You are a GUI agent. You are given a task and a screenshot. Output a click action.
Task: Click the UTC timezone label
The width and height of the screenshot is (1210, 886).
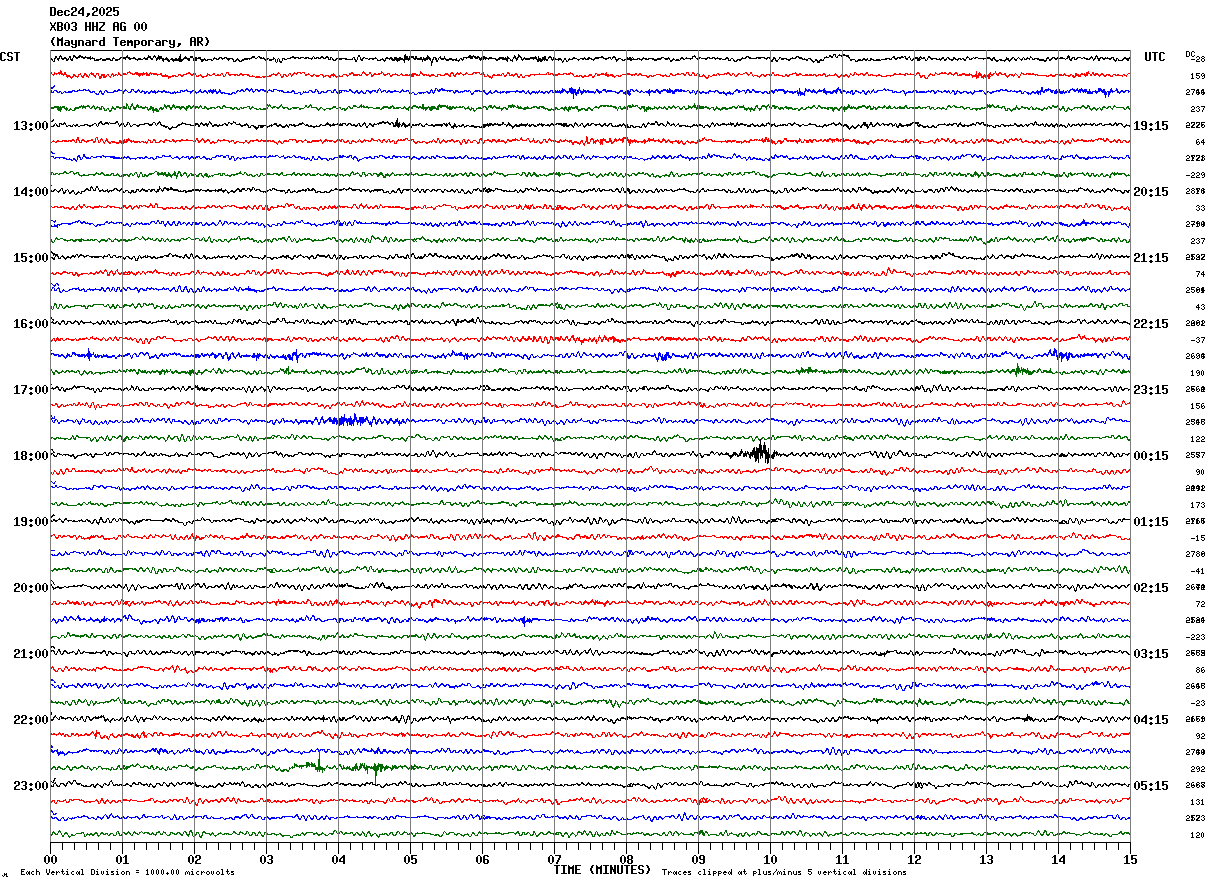click(x=1155, y=57)
